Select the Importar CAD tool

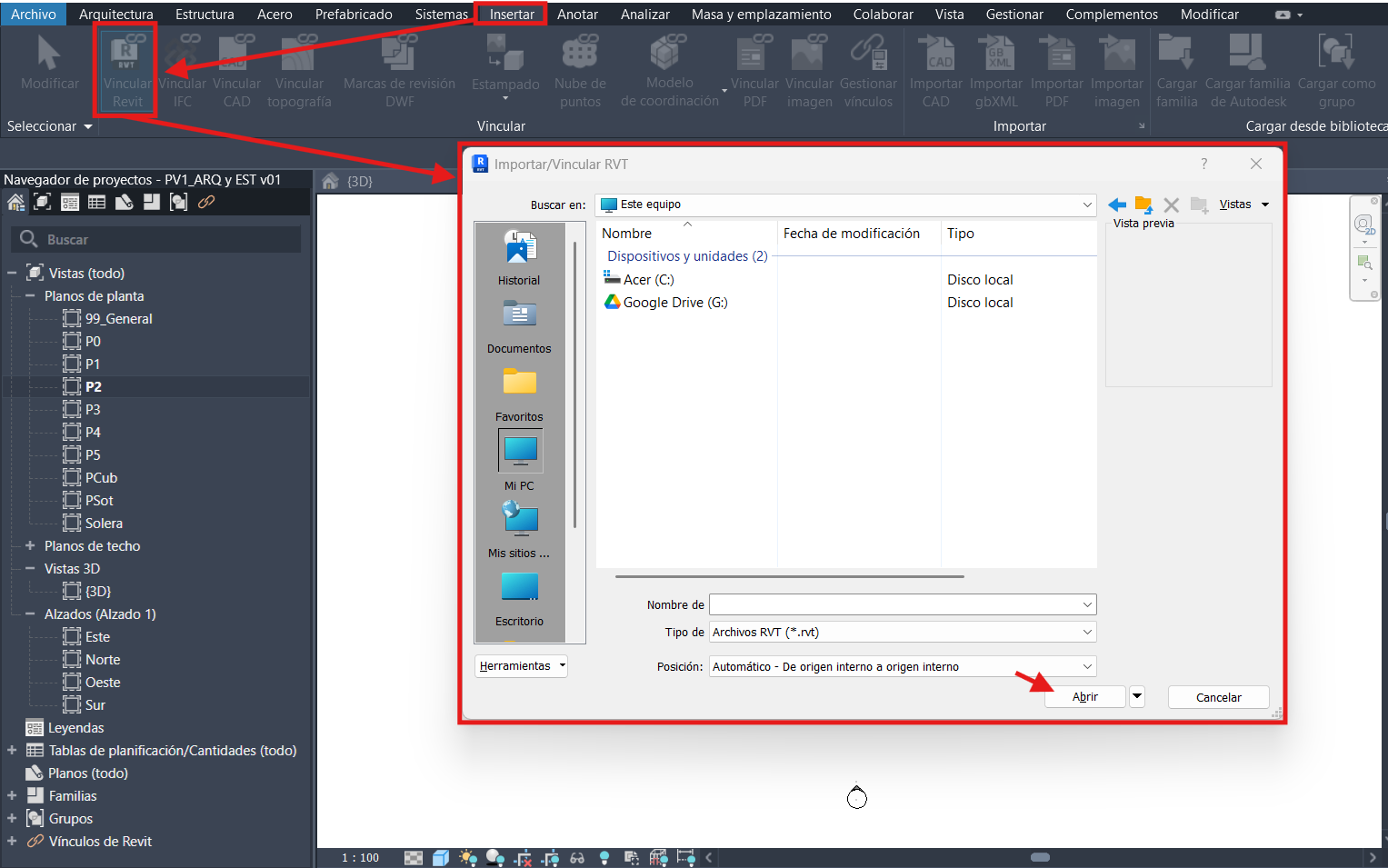coord(935,69)
